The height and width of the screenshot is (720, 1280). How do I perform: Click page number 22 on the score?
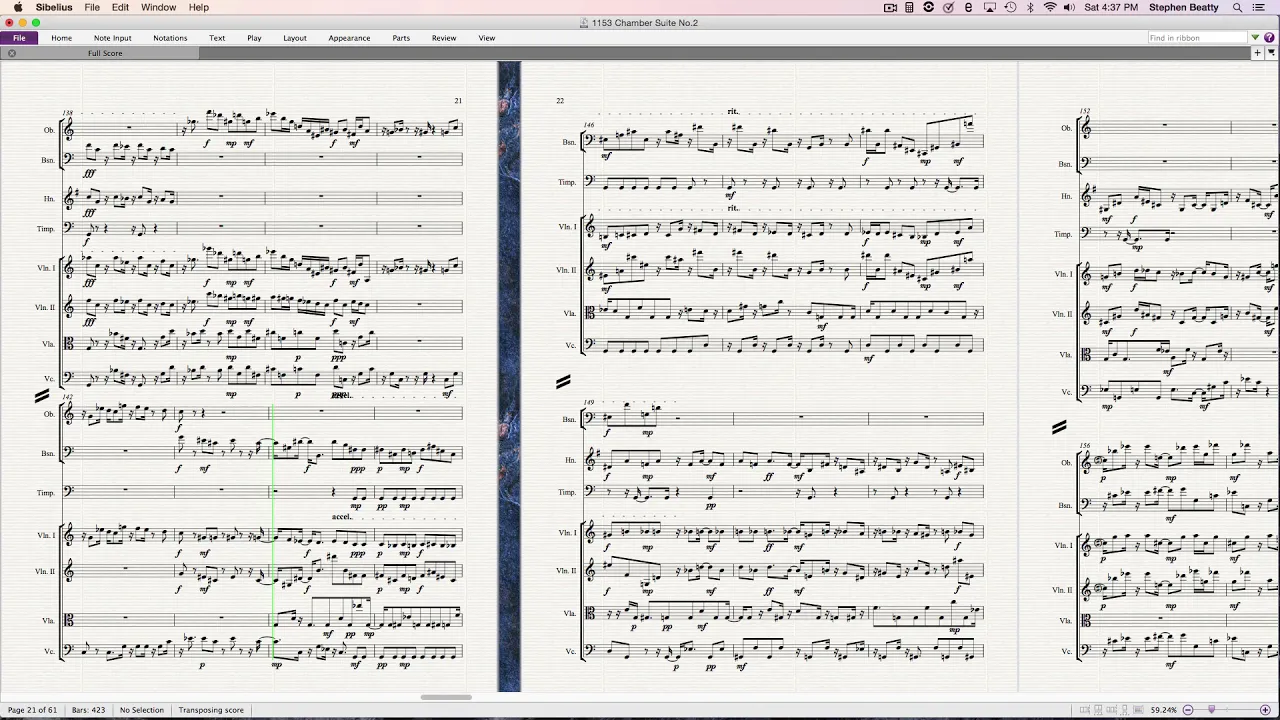click(560, 101)
